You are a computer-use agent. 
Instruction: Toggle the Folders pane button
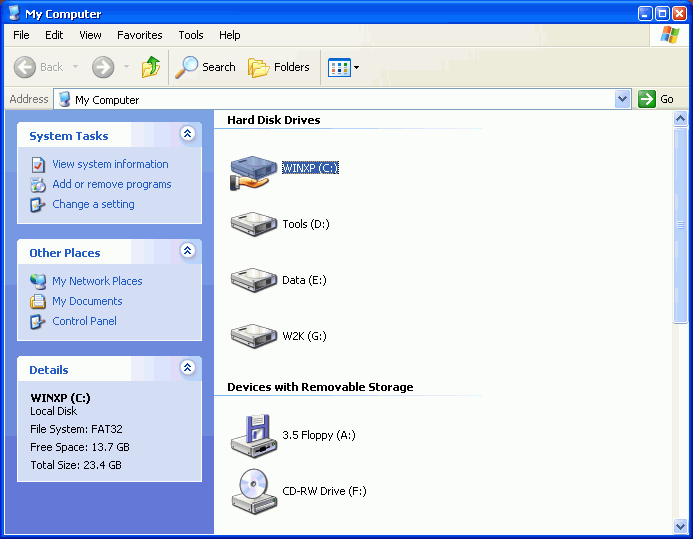click(x=279, y=67)
